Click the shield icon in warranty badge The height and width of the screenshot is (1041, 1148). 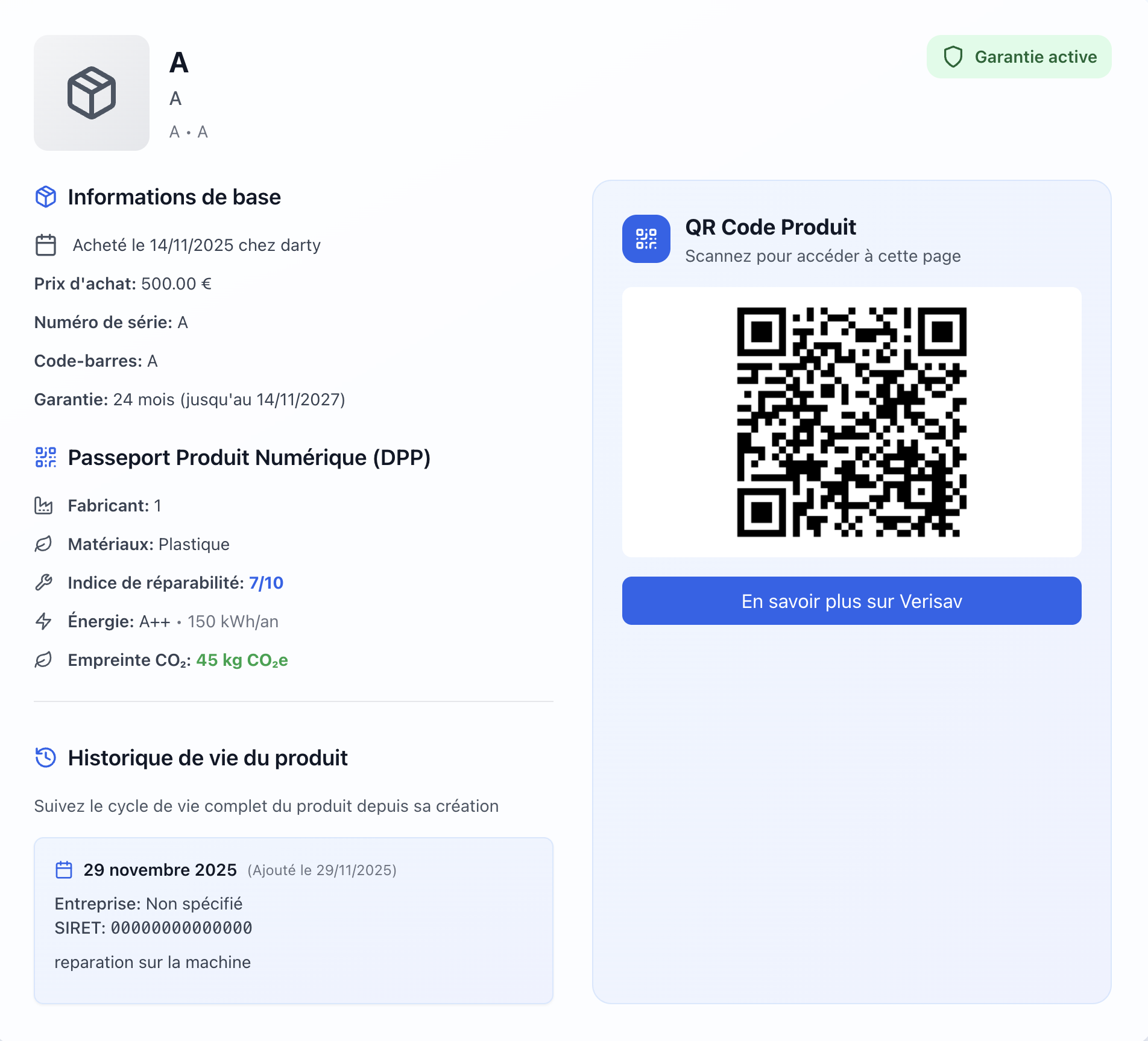tap(953, 57)
